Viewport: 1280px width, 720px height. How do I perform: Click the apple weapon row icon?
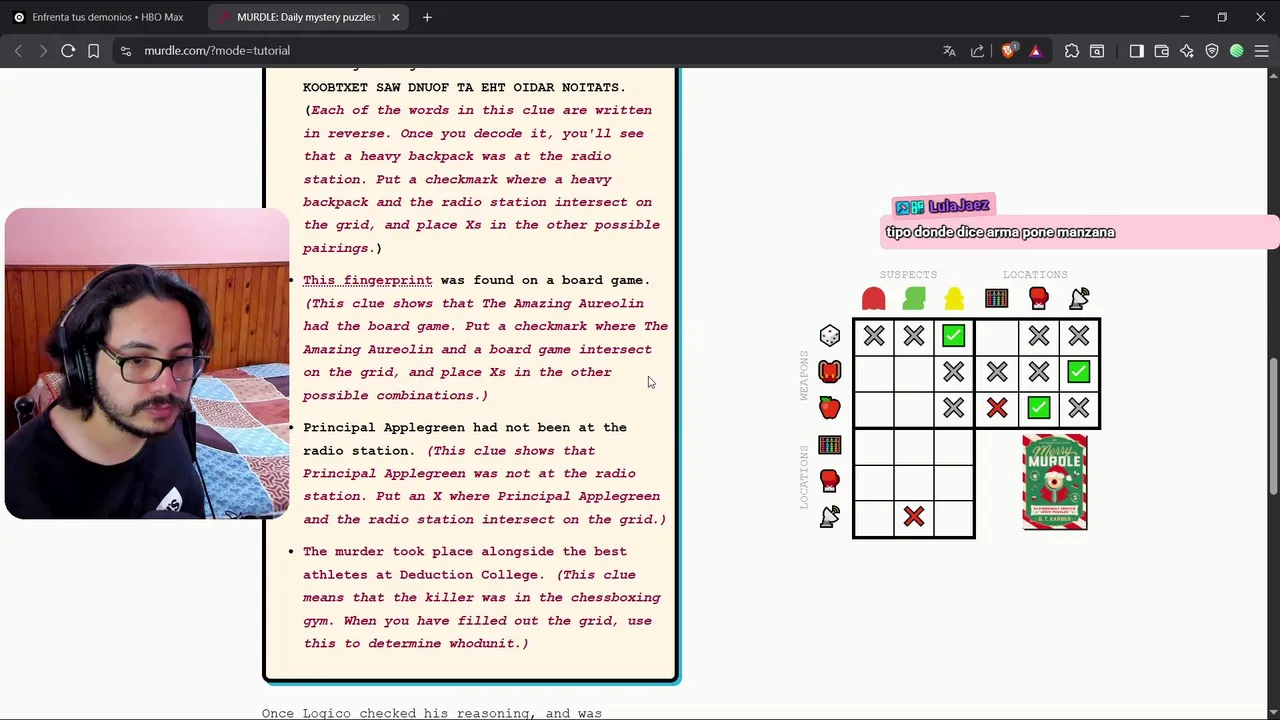(x=830, y=408)
